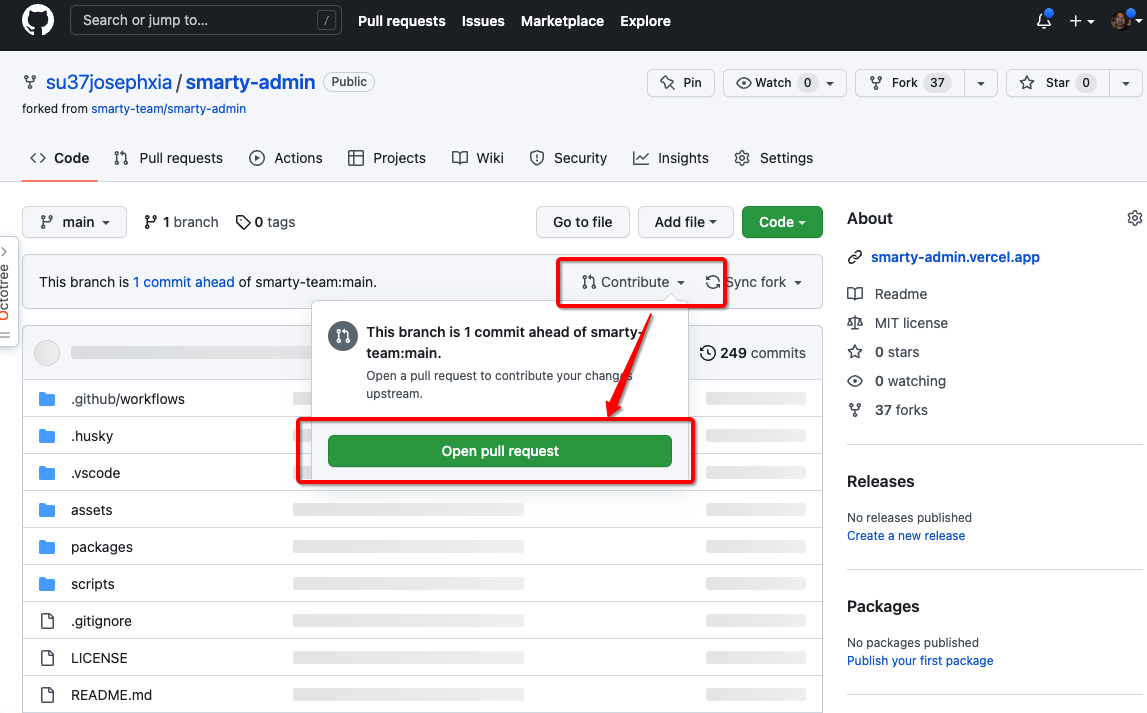Pin the repository to profile
The height and width of the screenshot is (713, 1147).
(681, 83)
